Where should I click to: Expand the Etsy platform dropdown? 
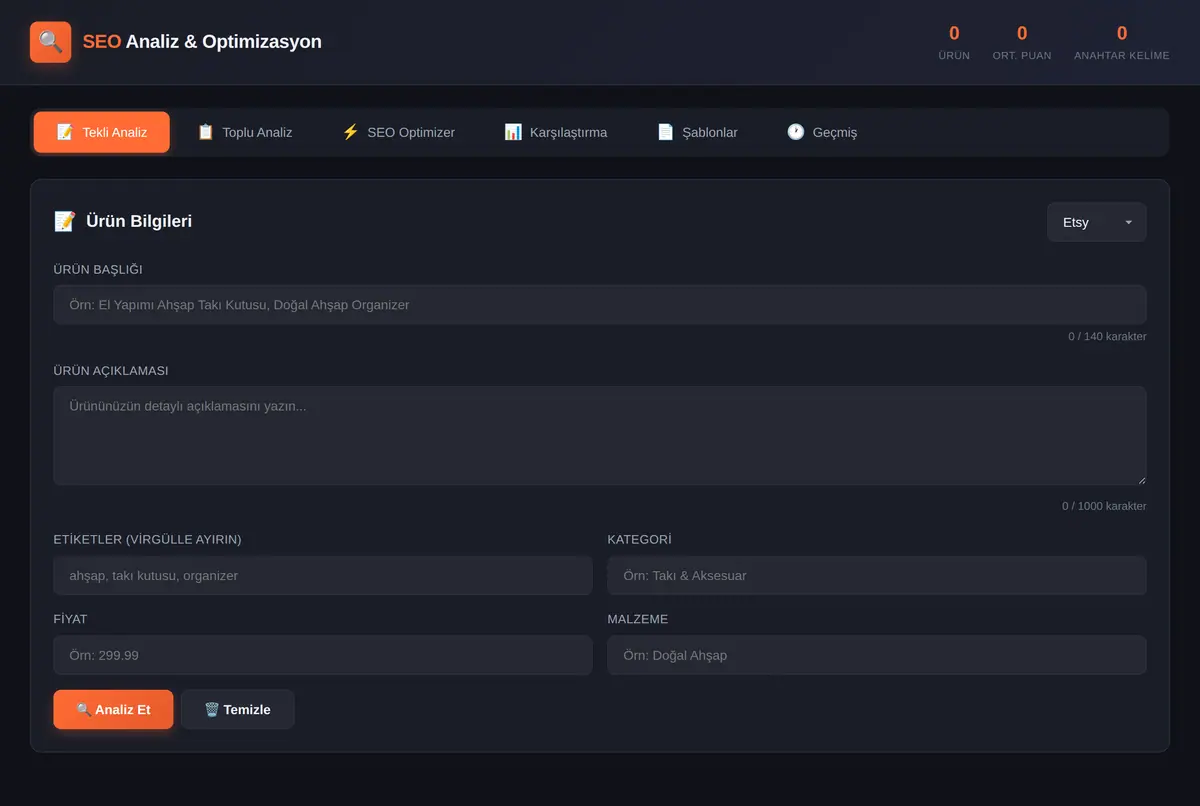pos(1097,222)
